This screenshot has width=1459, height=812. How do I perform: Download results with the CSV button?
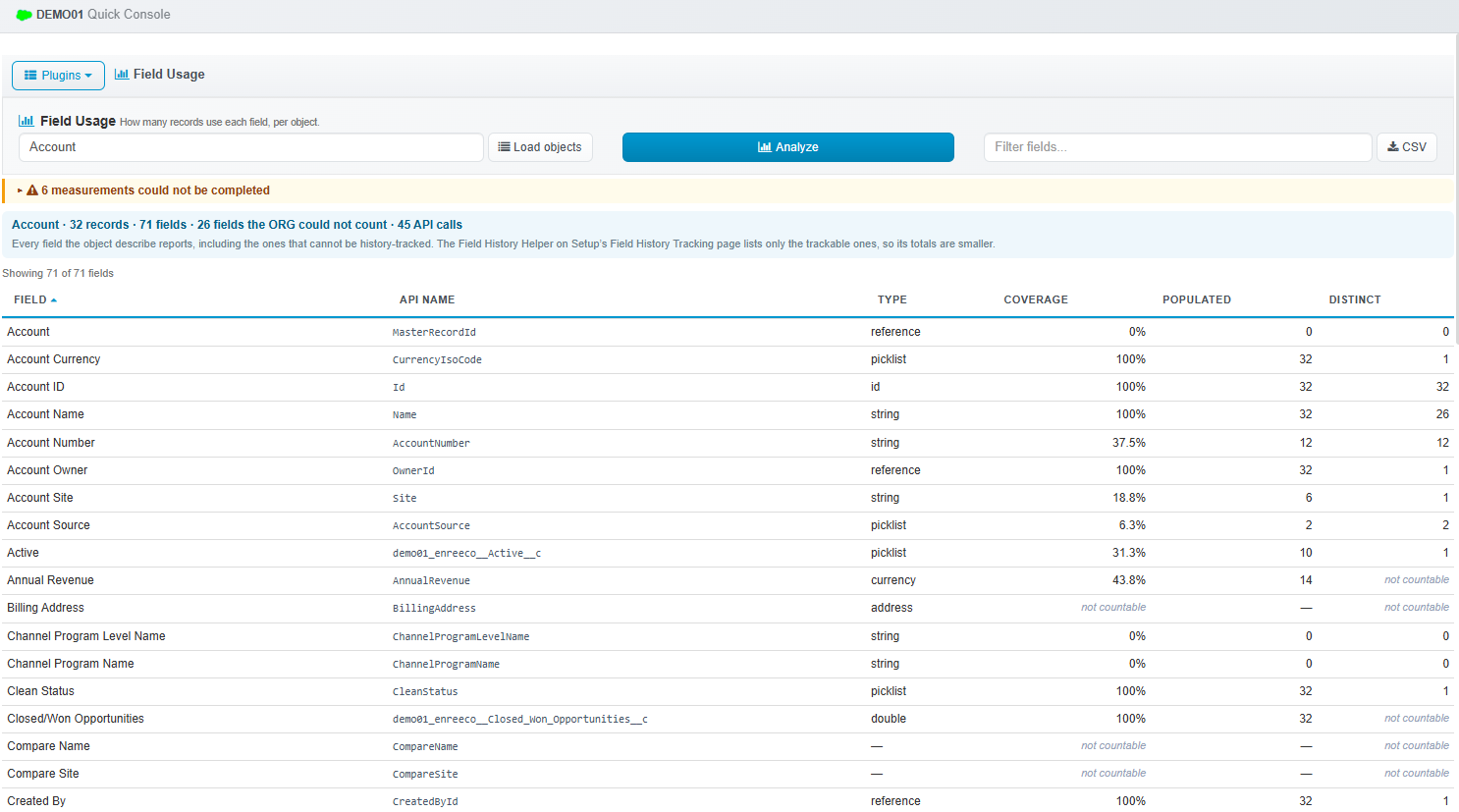click(x=1407, y=147)
